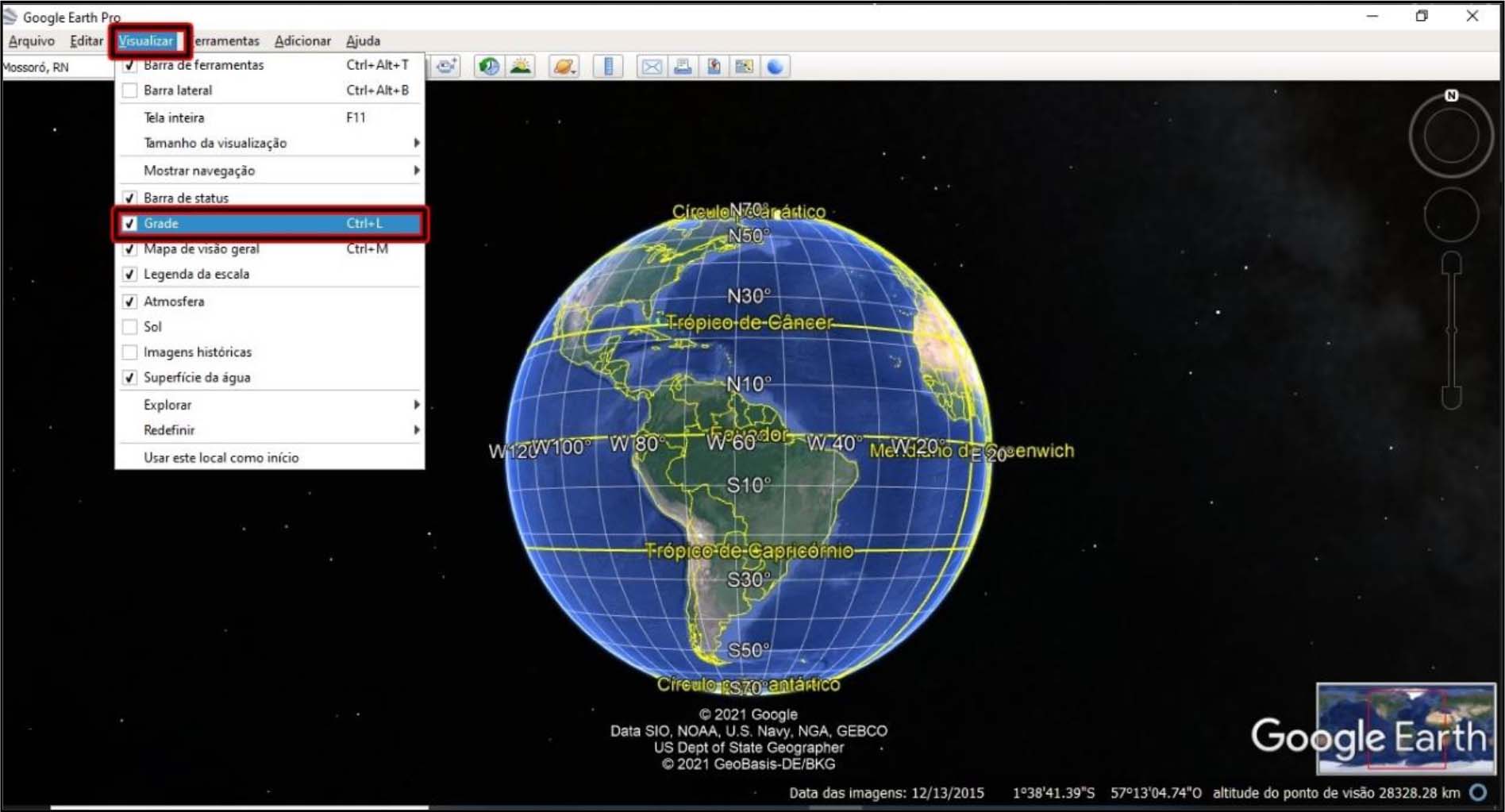Image resolution: width=1505 pixels, height=812 pixels.
Task: Click the blue globe Earth icon in toolbar
Action: click(x=776, y=67)
